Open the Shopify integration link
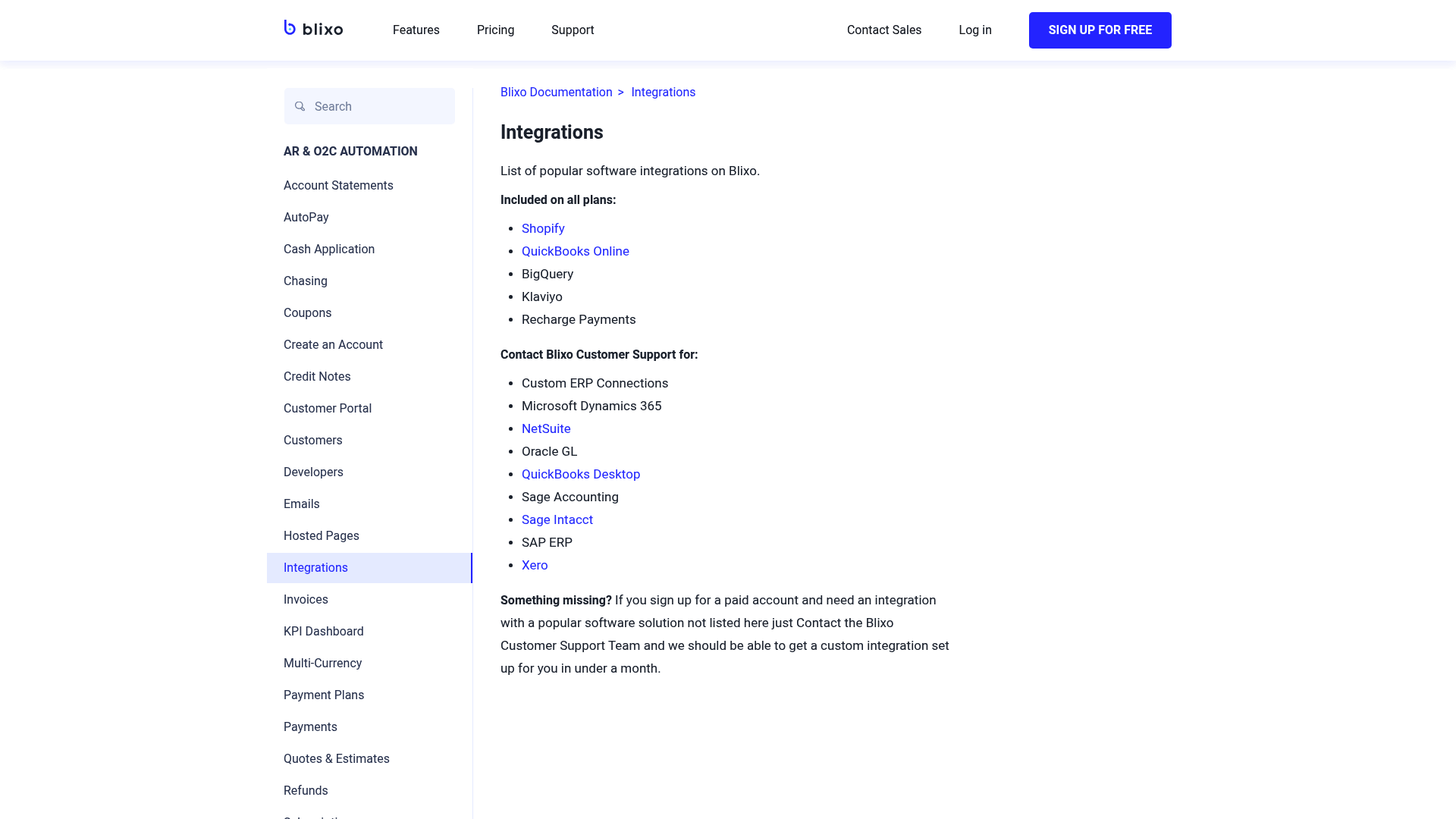Screen dimensions: 1456x819 coord(543,228)
